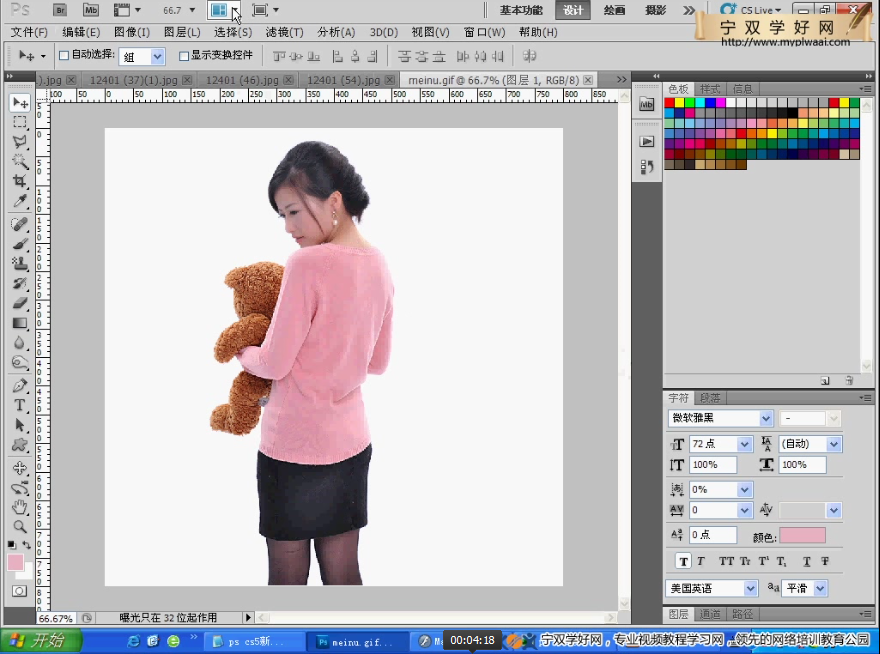The height and width of the screenshot is (654, 880).
Task: Select the Brush tool
Action: pos(20,244)
